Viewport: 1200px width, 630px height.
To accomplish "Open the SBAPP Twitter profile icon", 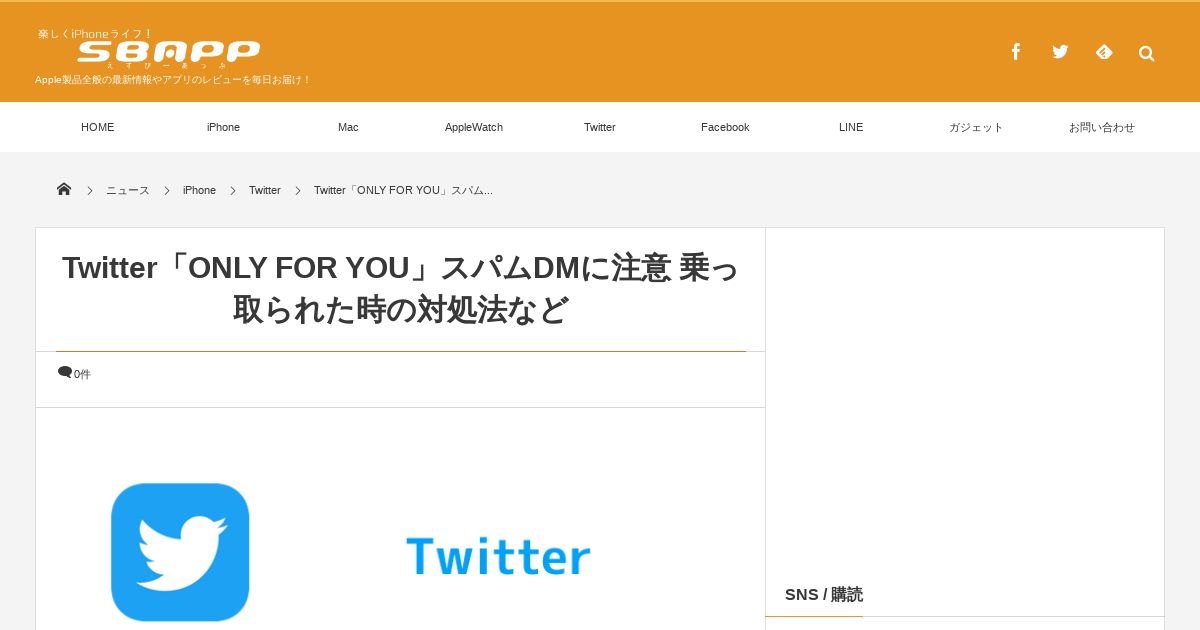I will coord(1060,52).
